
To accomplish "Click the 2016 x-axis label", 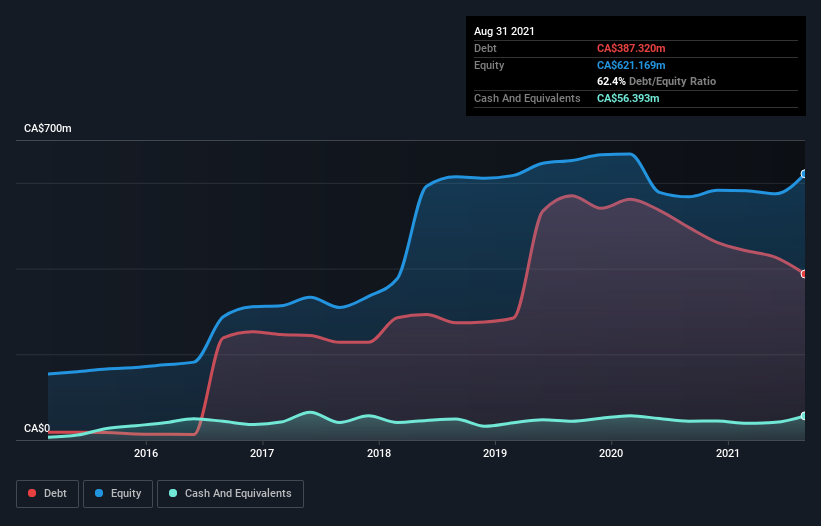I will coord(146,453).
